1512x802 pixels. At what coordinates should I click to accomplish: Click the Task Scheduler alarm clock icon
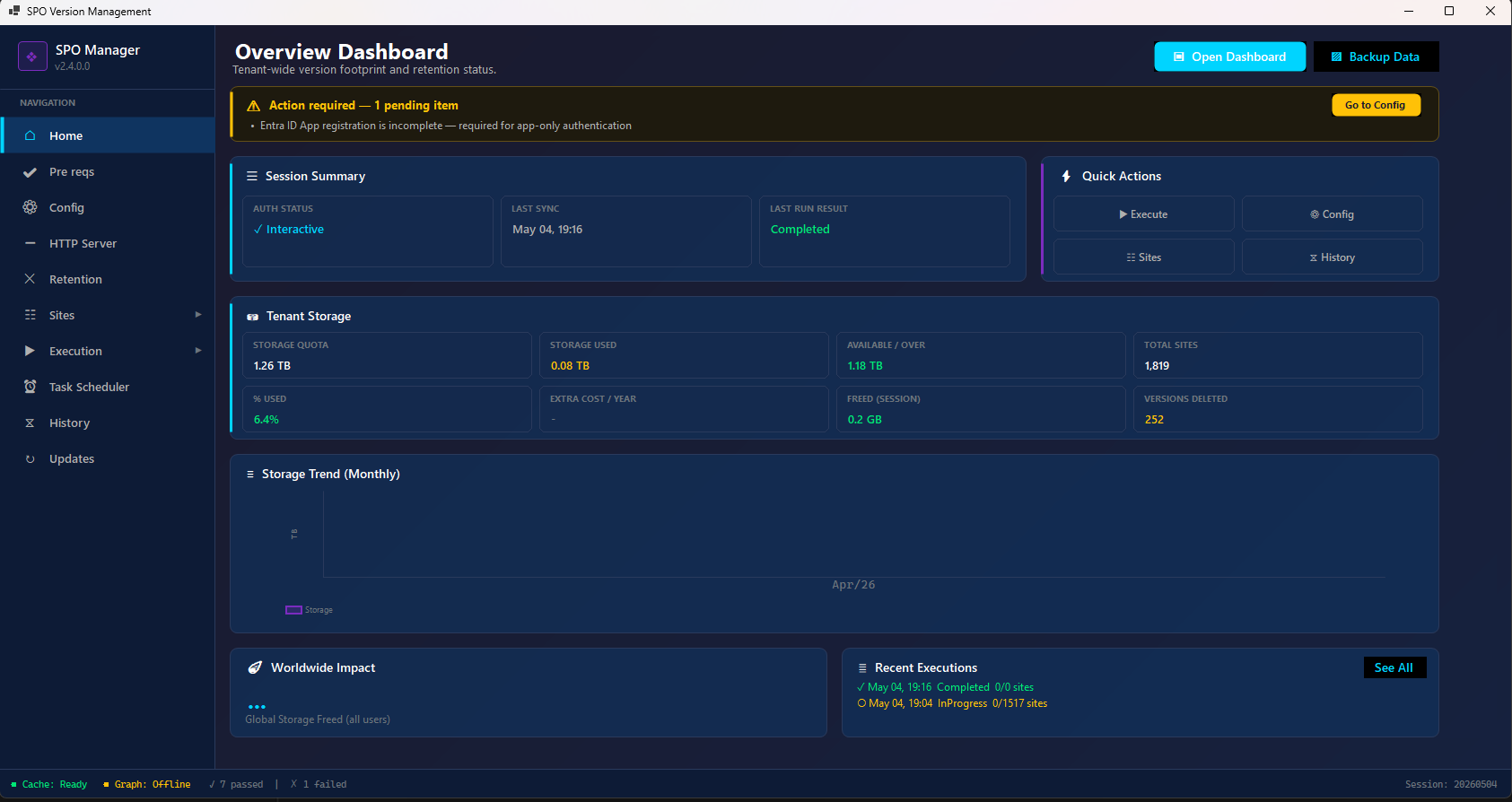click(x=30, y=387)
